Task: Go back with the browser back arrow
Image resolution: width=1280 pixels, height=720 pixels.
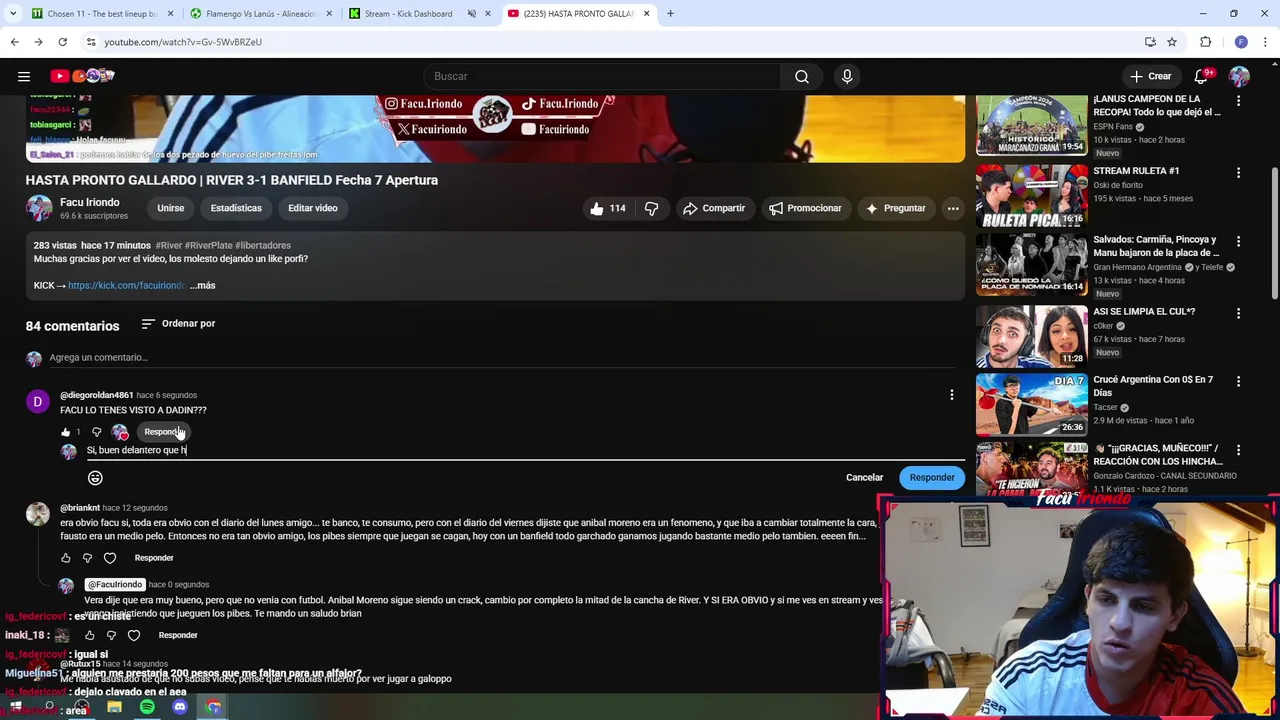Action: (14, 42)
